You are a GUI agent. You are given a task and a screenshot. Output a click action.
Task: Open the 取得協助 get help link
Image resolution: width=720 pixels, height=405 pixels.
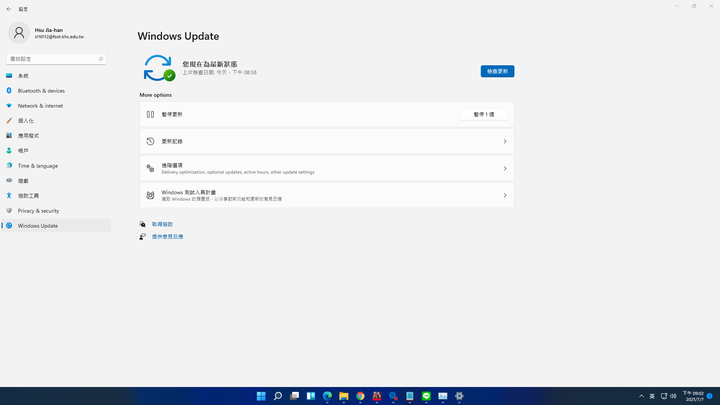pos(163,225)
